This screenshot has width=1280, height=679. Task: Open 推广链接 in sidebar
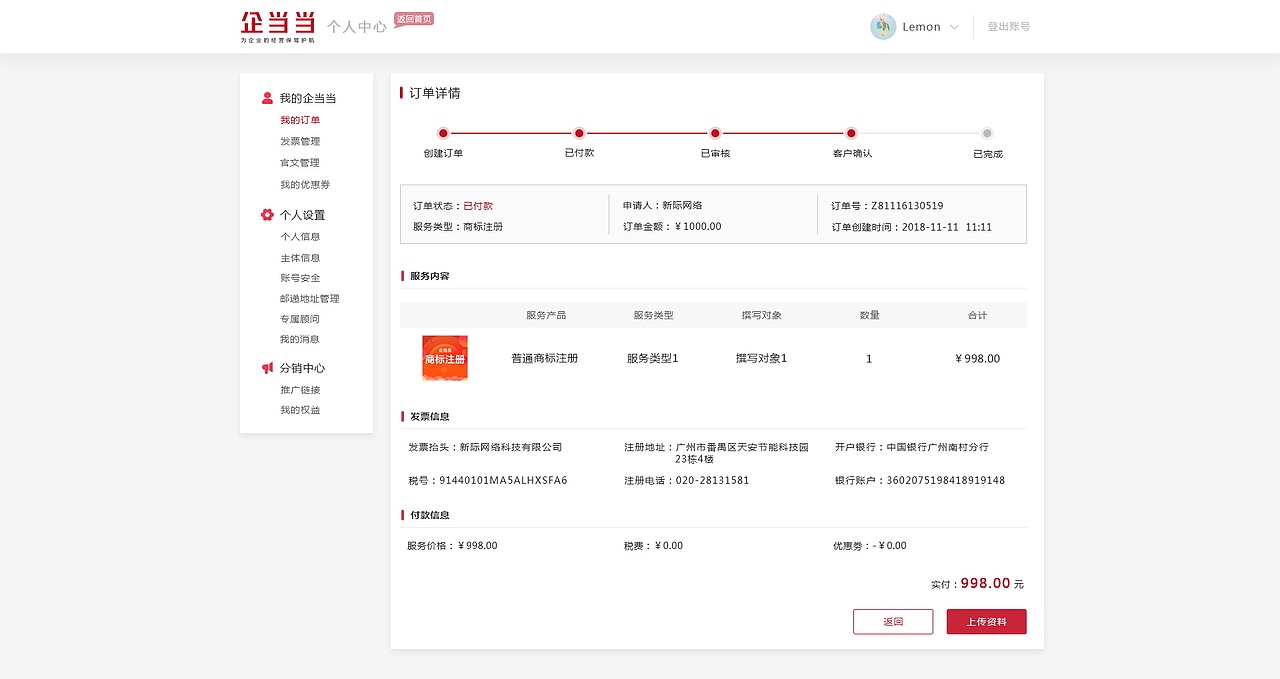point(300,389)
